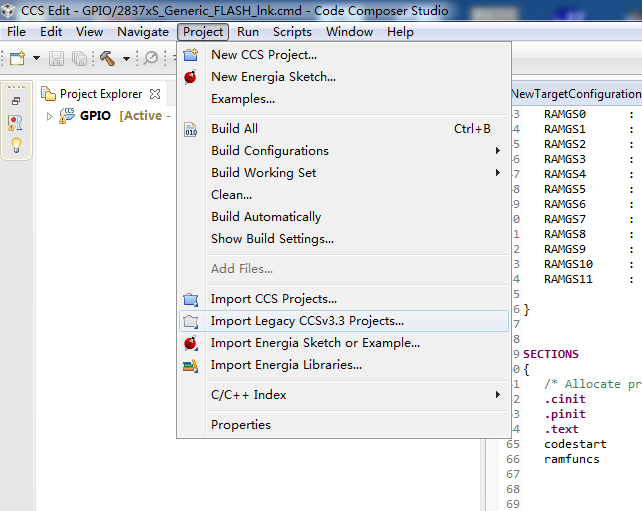Click the SECTIONS keyword in editor

tap(551, 354)
